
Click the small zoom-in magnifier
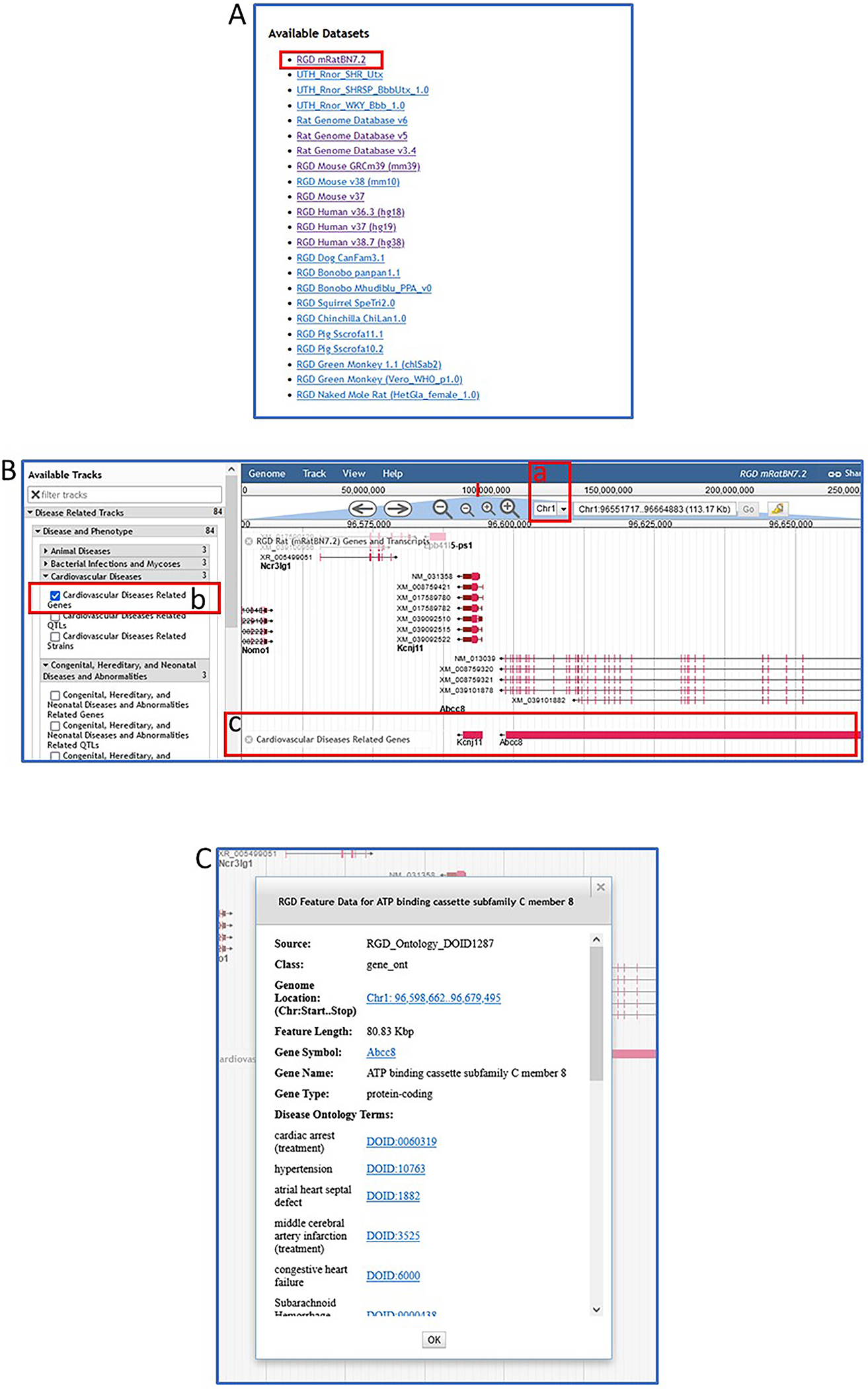pyautogui.click(x=488, y=508)
